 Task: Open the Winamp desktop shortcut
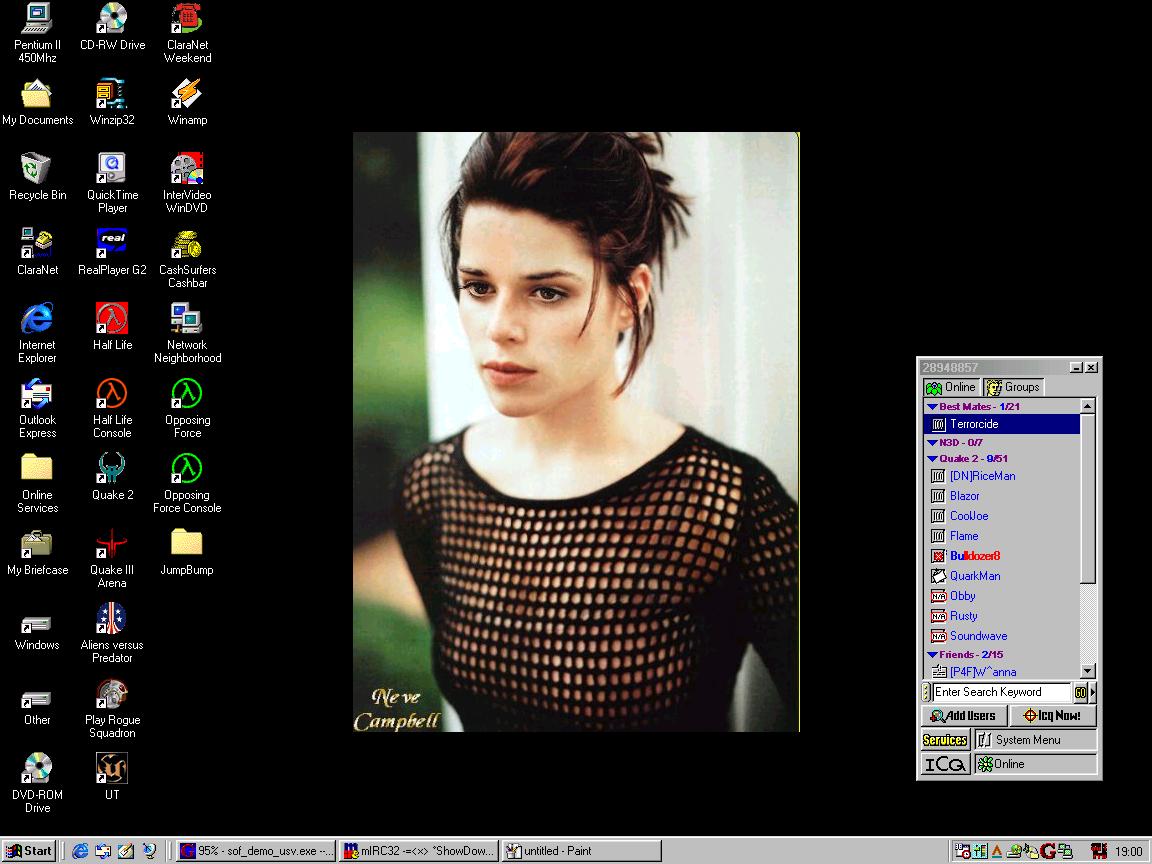coord(187,94)
